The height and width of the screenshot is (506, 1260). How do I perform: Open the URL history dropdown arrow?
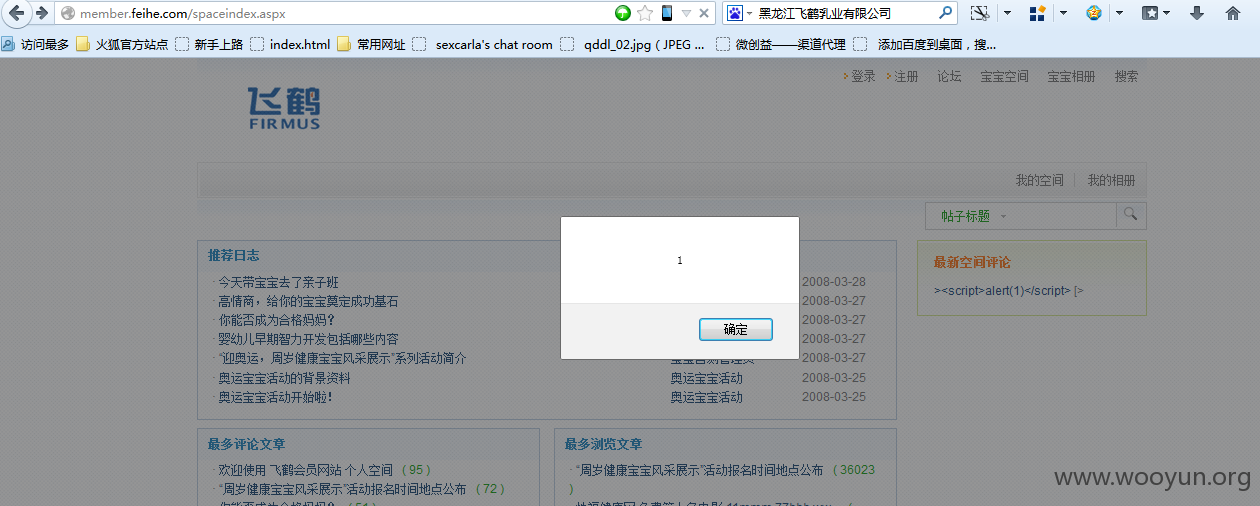(686, 13)
